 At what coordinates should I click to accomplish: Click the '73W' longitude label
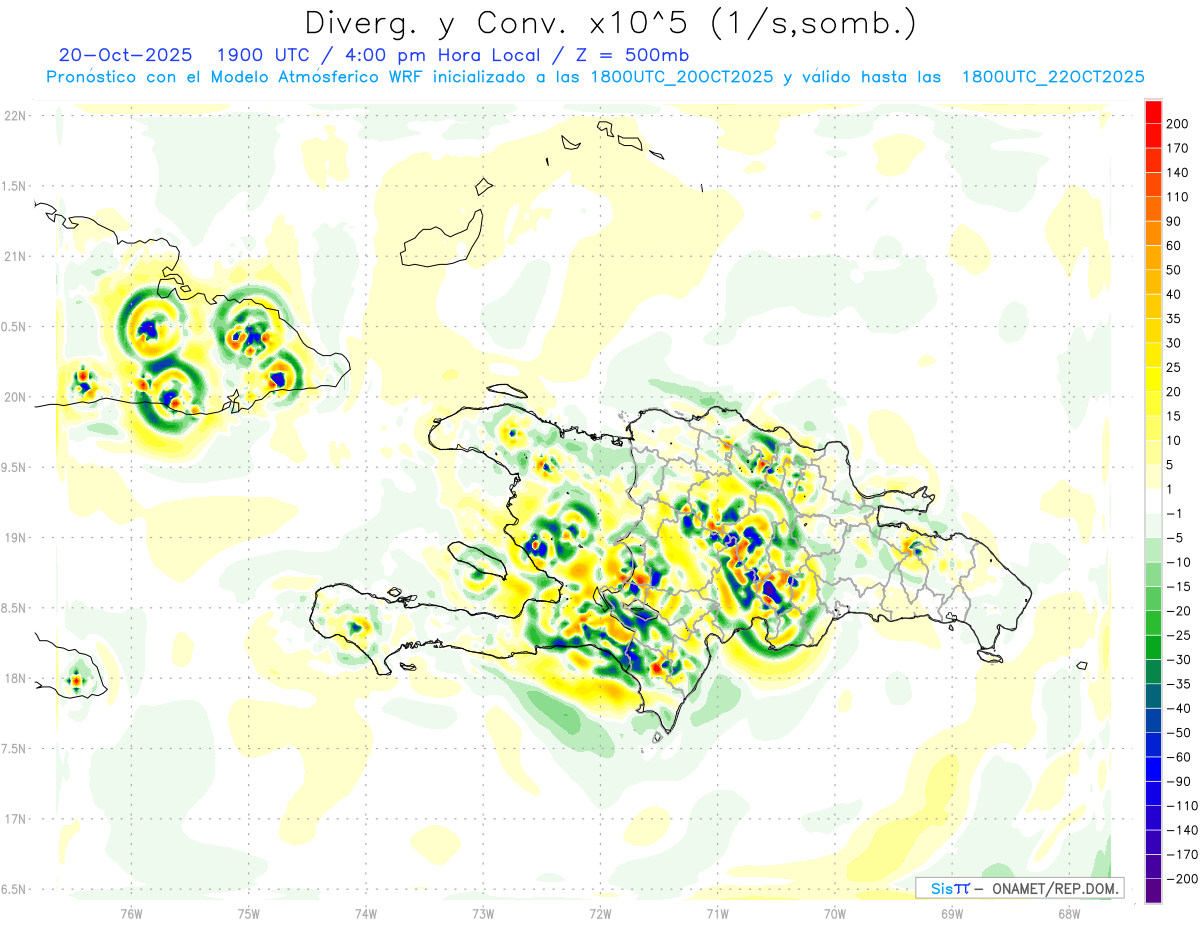(x=483, y=913)
